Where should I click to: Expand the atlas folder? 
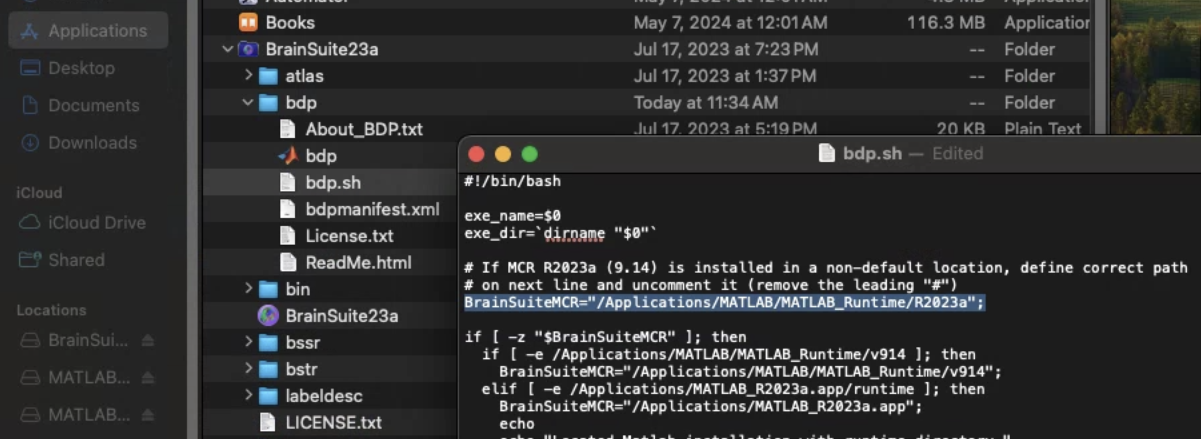[248, 76]
